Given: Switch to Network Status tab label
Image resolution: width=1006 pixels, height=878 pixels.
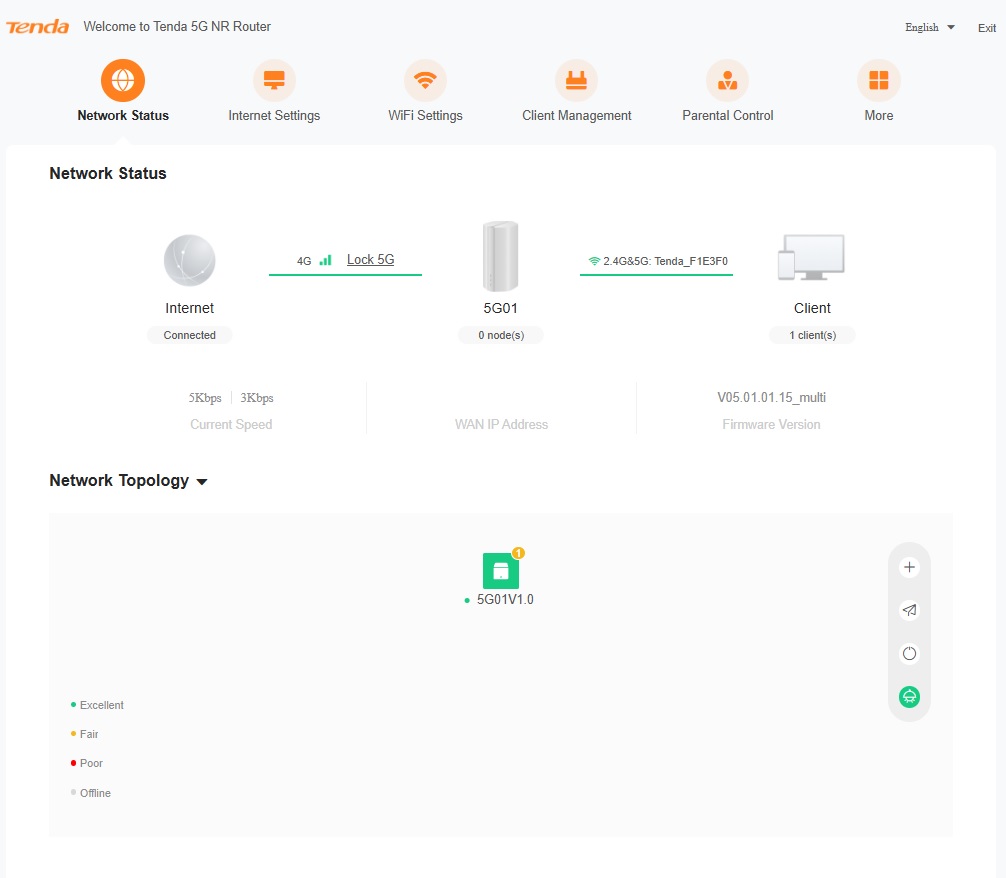Looking at the screenshot, I should click(123, 116).
